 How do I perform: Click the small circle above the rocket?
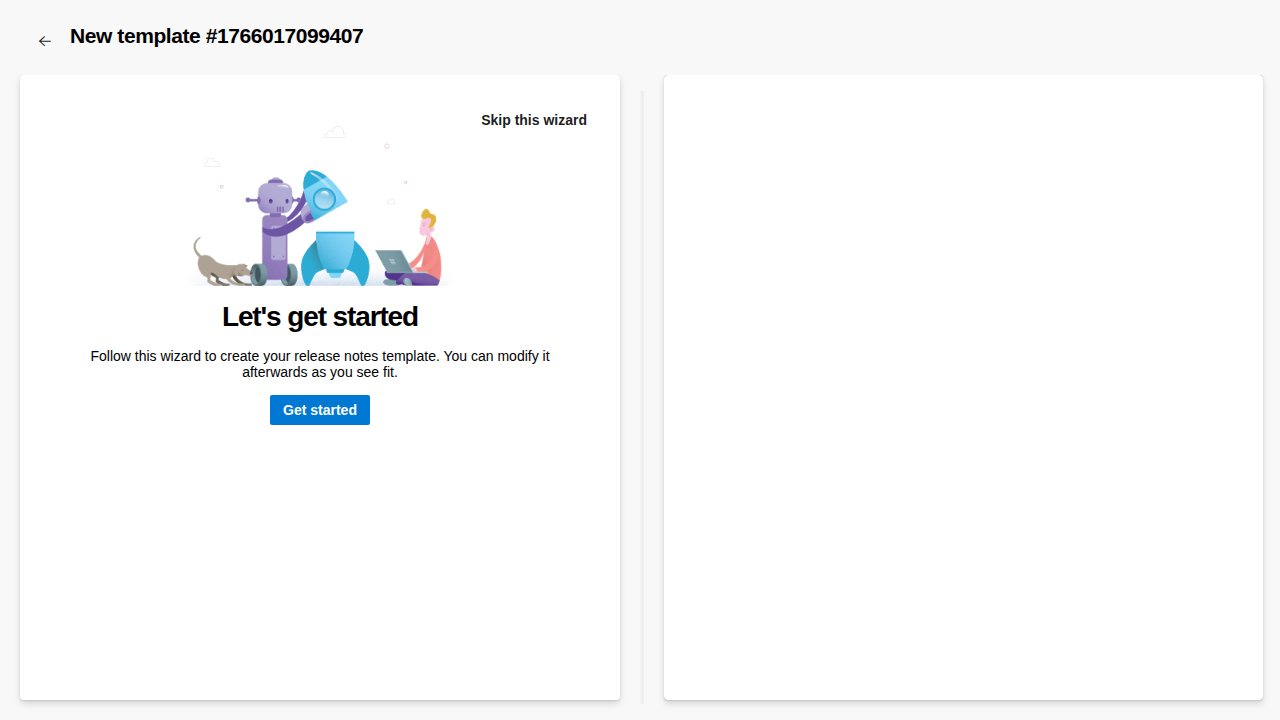(387, 146)
